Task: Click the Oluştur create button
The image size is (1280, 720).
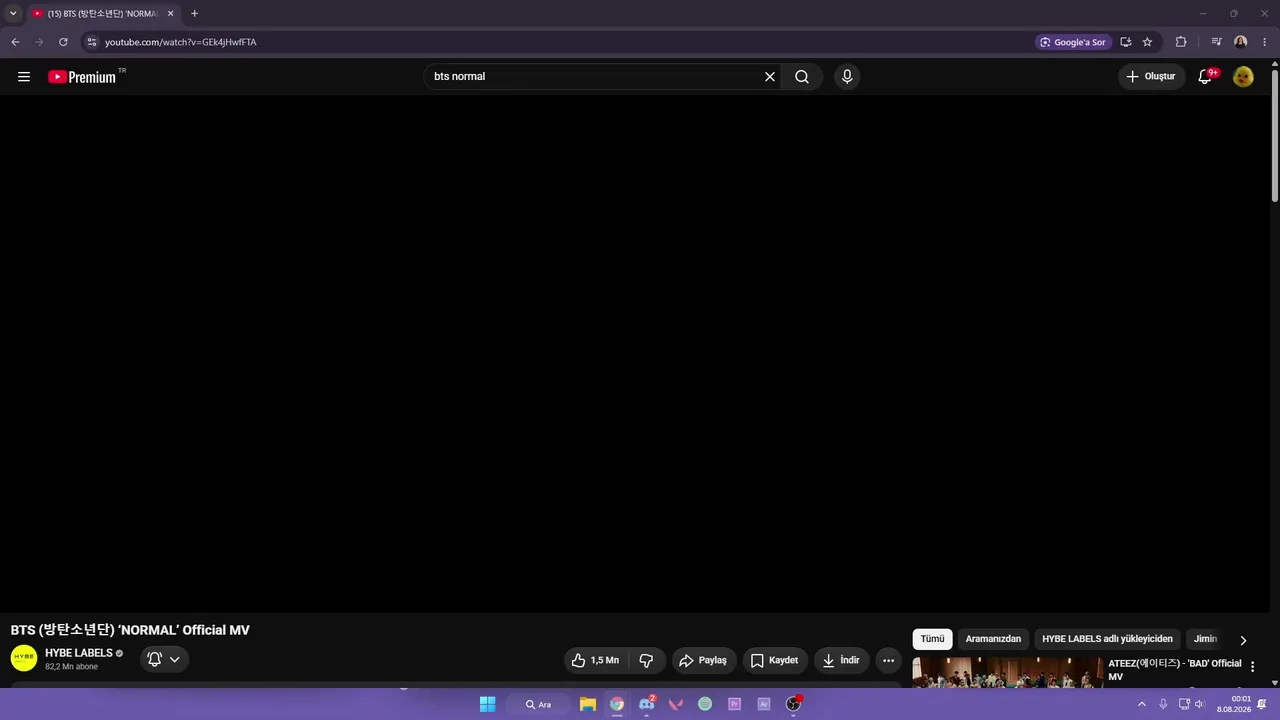Action: (1152, 77)
